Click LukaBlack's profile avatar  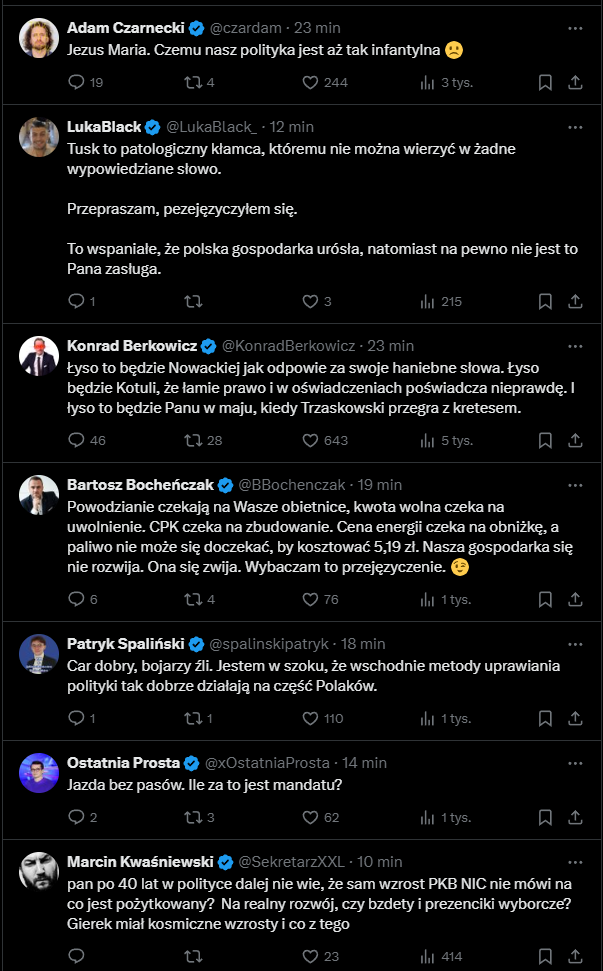click(39, 137)
